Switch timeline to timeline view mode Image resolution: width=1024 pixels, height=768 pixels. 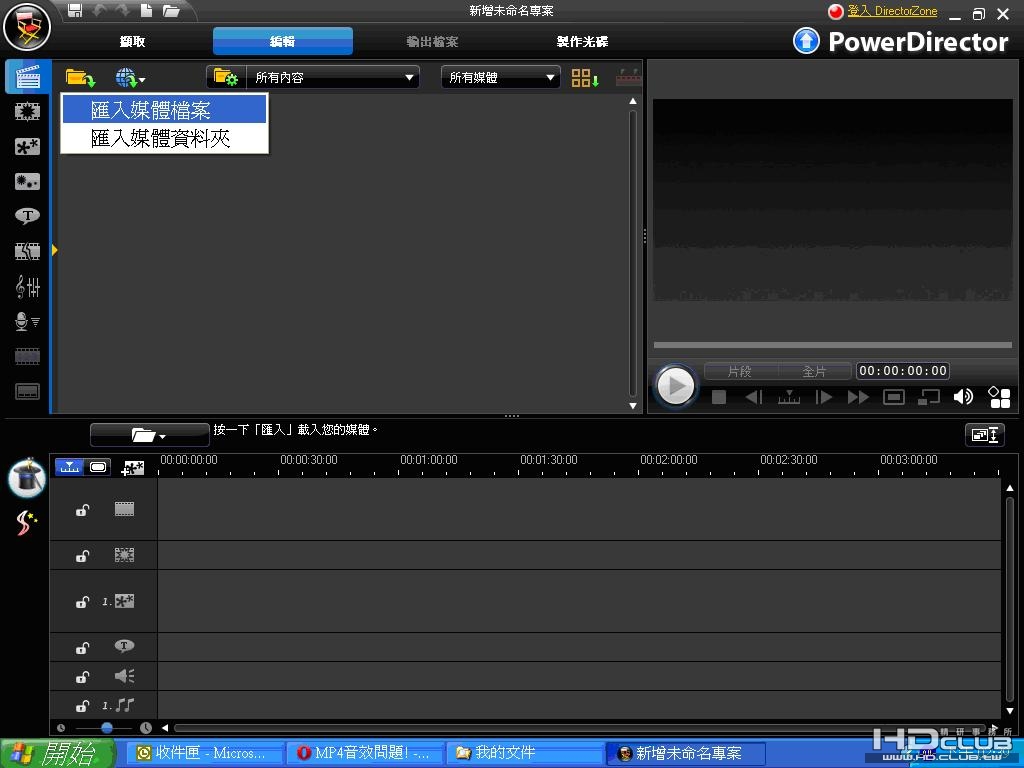coord(69,467)
